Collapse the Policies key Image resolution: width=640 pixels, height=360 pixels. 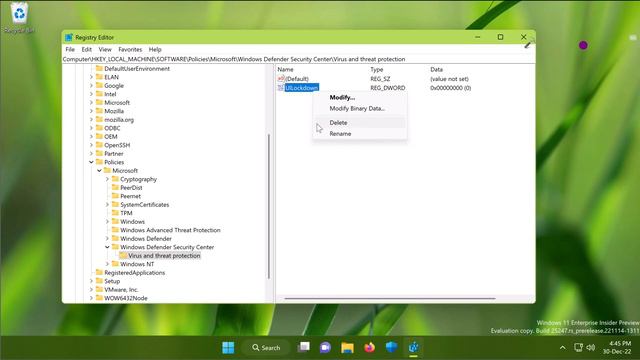(91, 162)
